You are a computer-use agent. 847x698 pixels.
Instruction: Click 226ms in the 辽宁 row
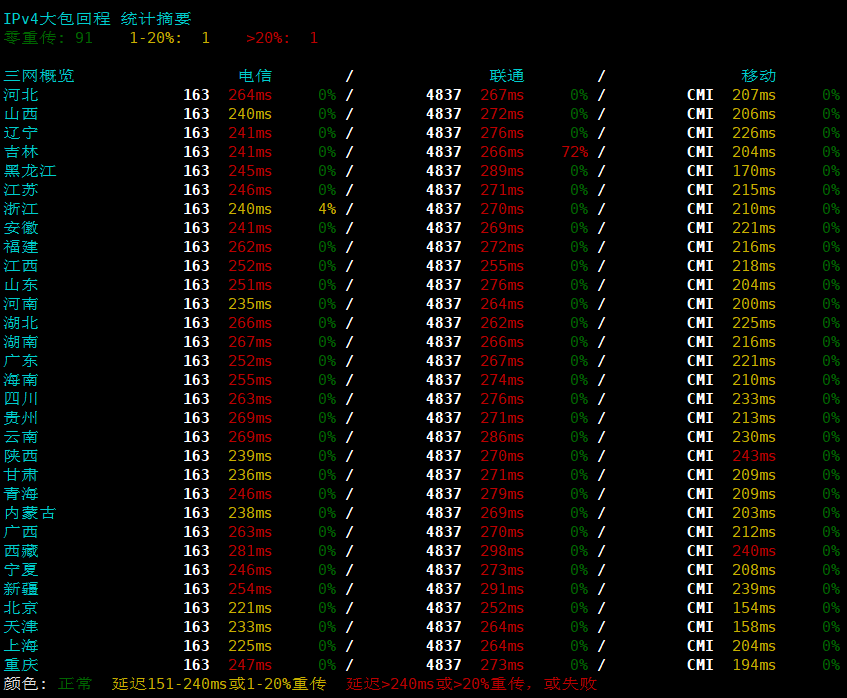tap(754, 133)
